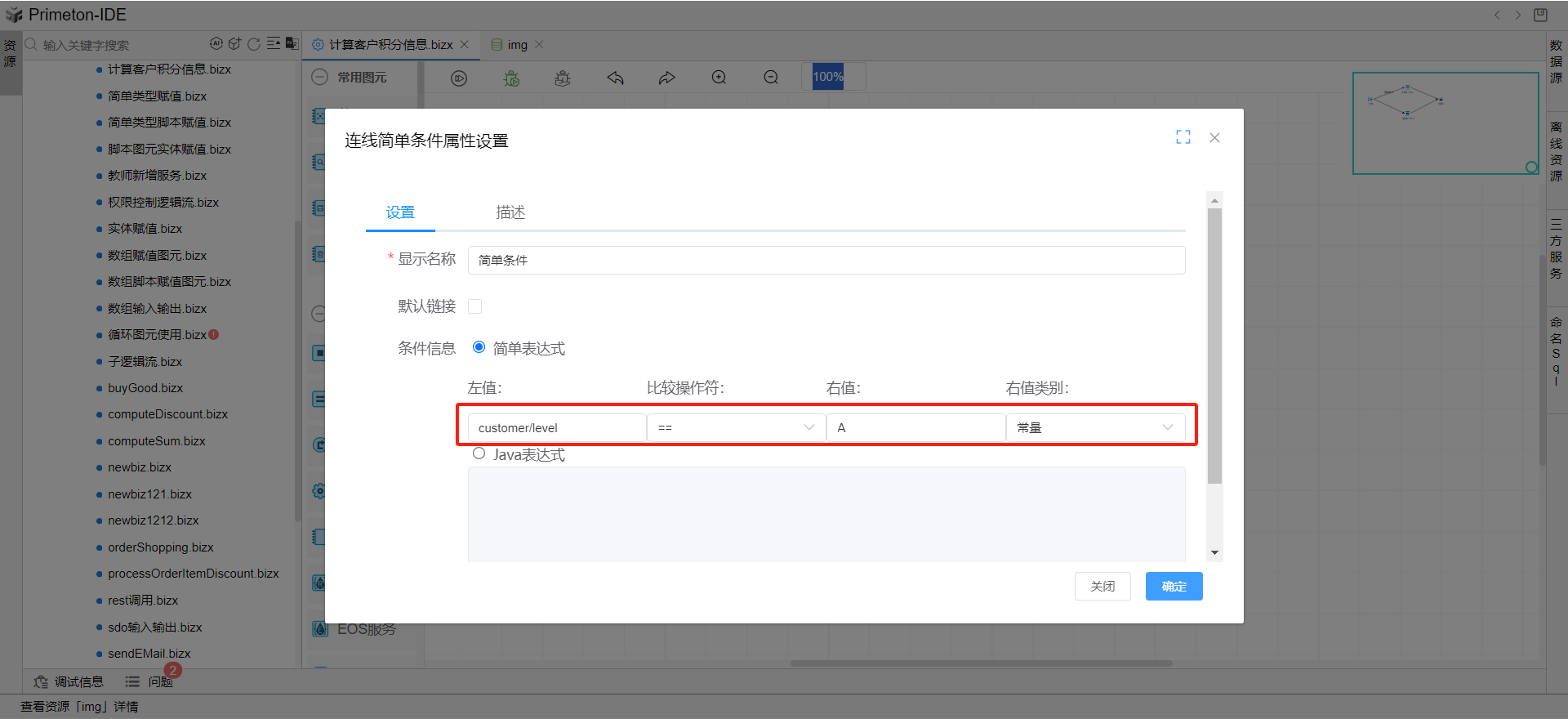Click the zoom in magnifier icon

point(719,78)
